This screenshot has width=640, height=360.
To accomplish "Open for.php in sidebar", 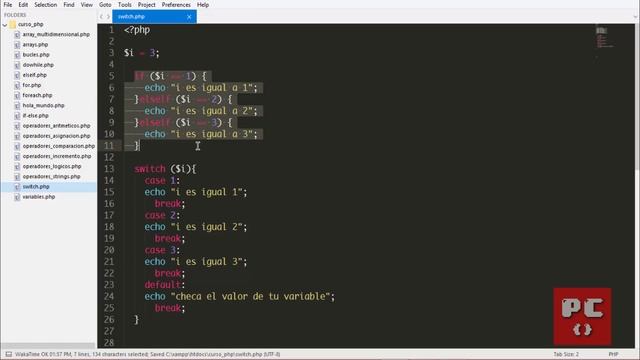I will (x=32, y=85).
